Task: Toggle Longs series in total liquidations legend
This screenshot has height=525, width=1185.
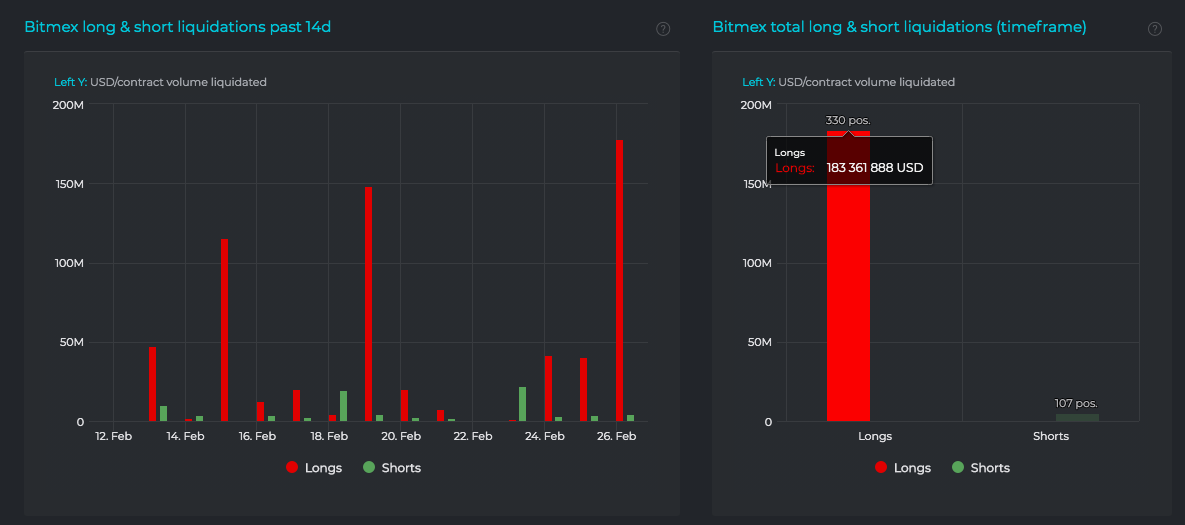Action: [x=903, y=468]
